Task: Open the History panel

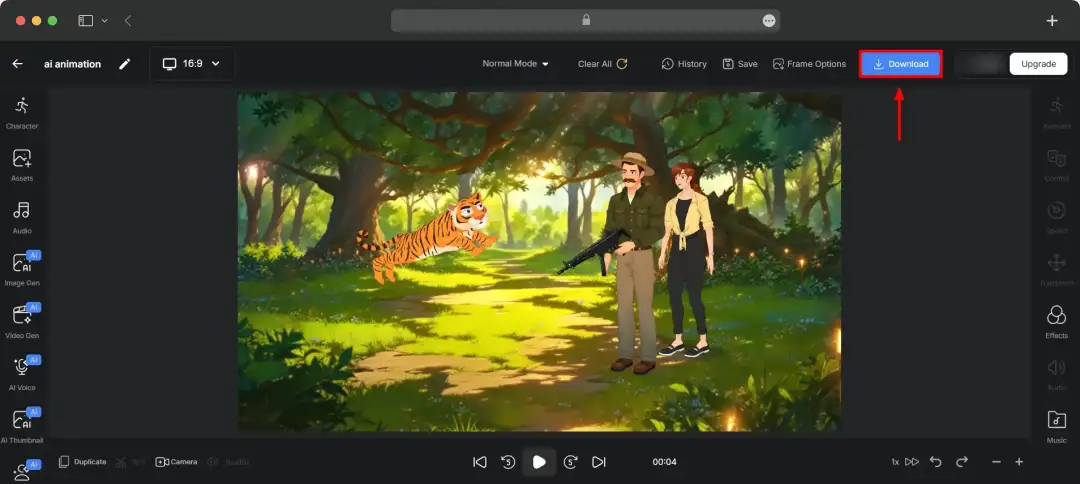Action: pyautogui.click(x=684, y=63)
